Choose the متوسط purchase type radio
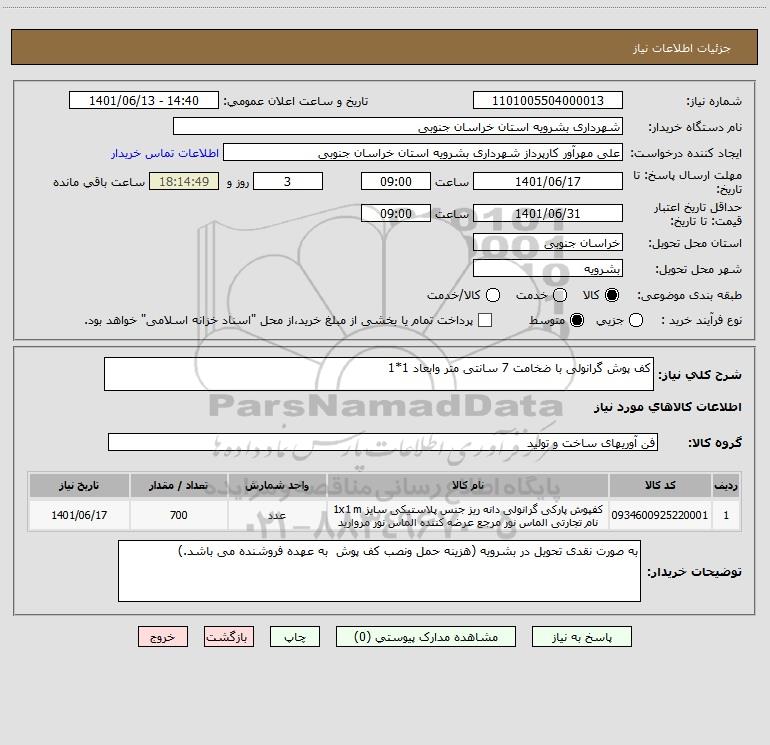 (x=577, y=320)
